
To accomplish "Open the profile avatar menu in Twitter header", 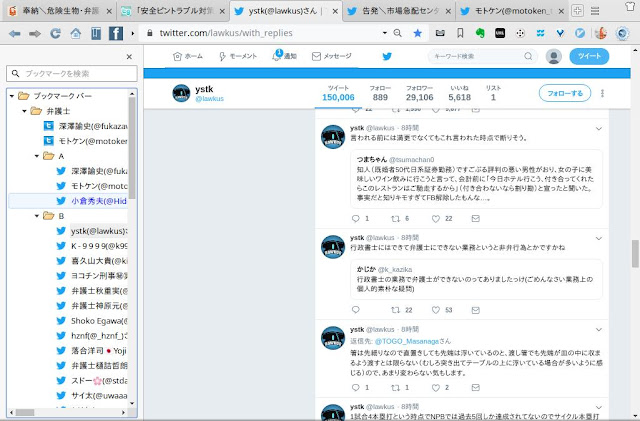I will click(x=553, y=56).
